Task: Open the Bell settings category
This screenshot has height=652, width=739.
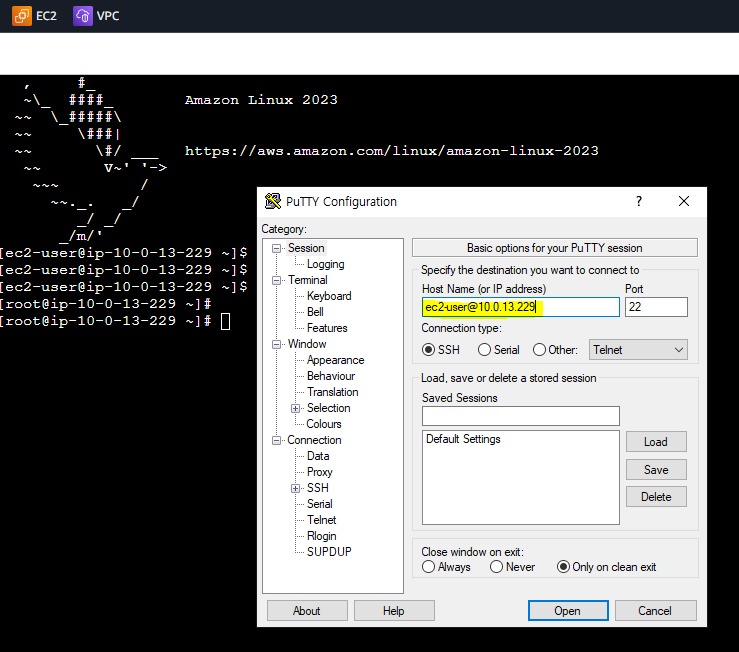Action: (315, 312)
